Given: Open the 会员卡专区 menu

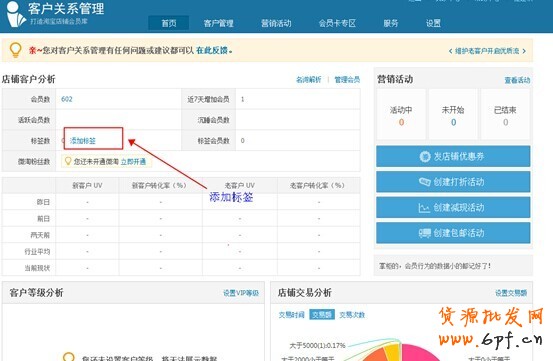Looking at the screenshot, I should [337, 23].
